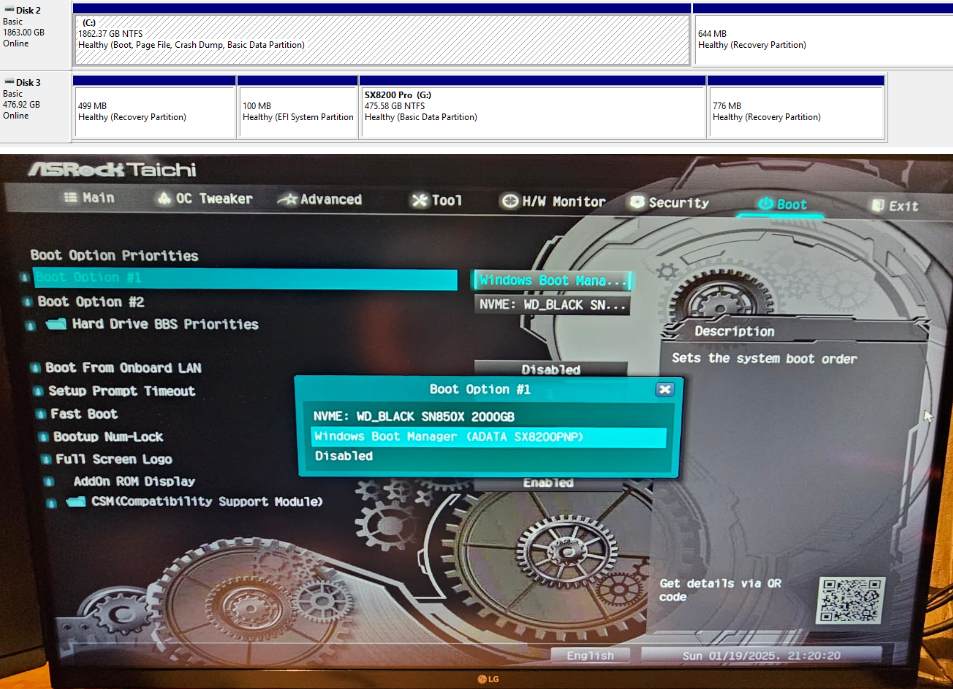Click the QR code for details
953x689 pixels.
point(850,600)
